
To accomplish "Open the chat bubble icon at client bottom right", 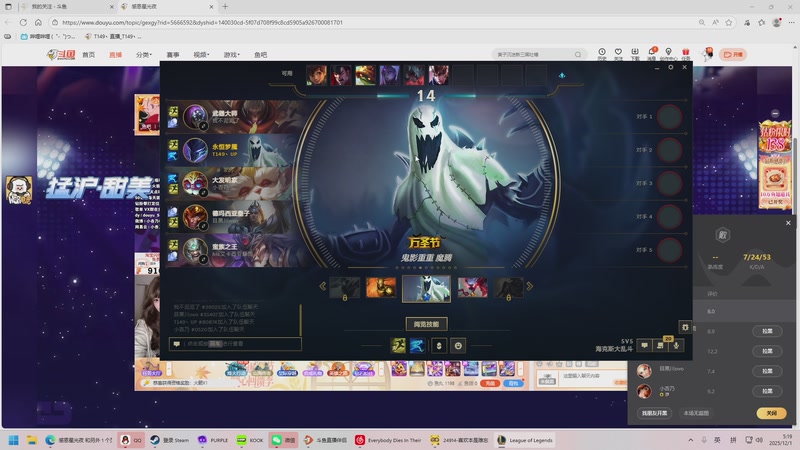I will [x=644, y=345].
